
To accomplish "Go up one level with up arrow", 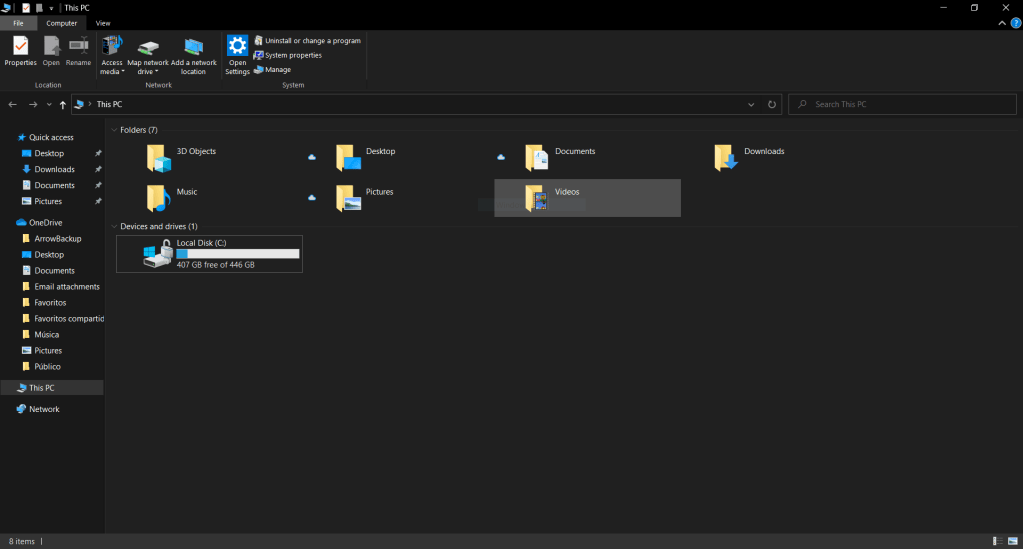I will click(x=63, y=104).
